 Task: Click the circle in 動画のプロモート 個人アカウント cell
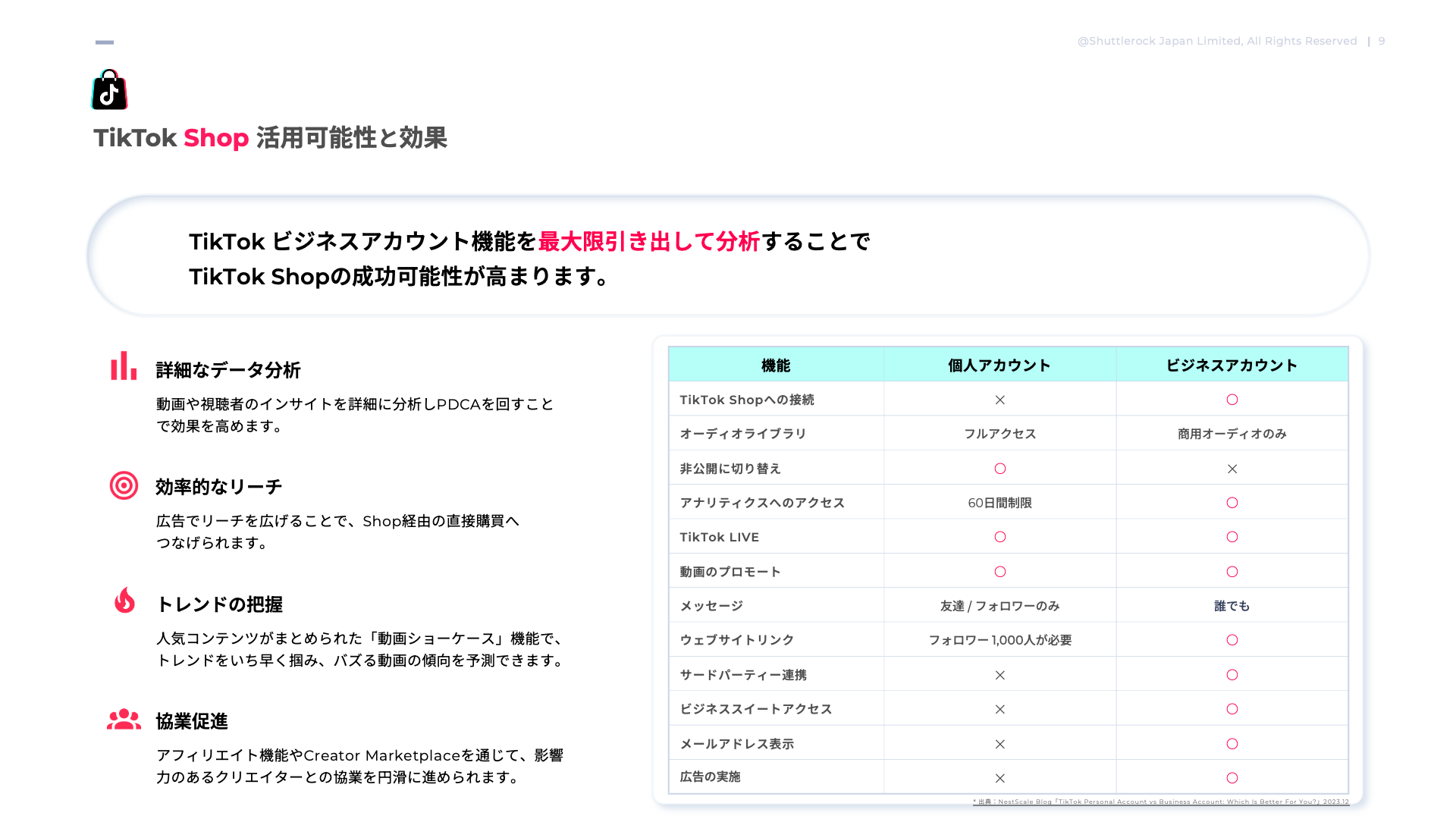pyautogui.click(x=999, y=572)
